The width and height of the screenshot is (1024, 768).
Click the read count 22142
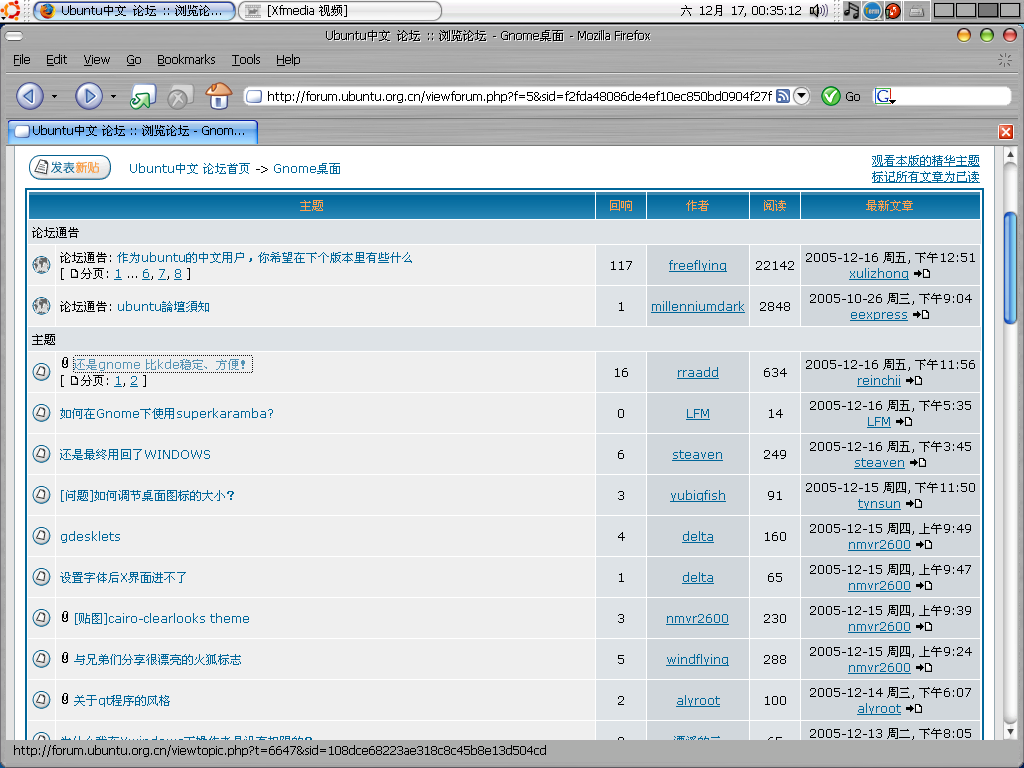click(775, 265)
